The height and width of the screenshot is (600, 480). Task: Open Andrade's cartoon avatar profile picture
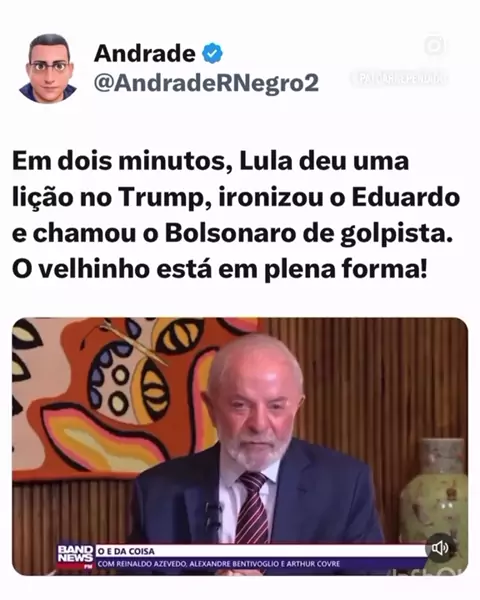pyautogui.click(x=49, y=68)
